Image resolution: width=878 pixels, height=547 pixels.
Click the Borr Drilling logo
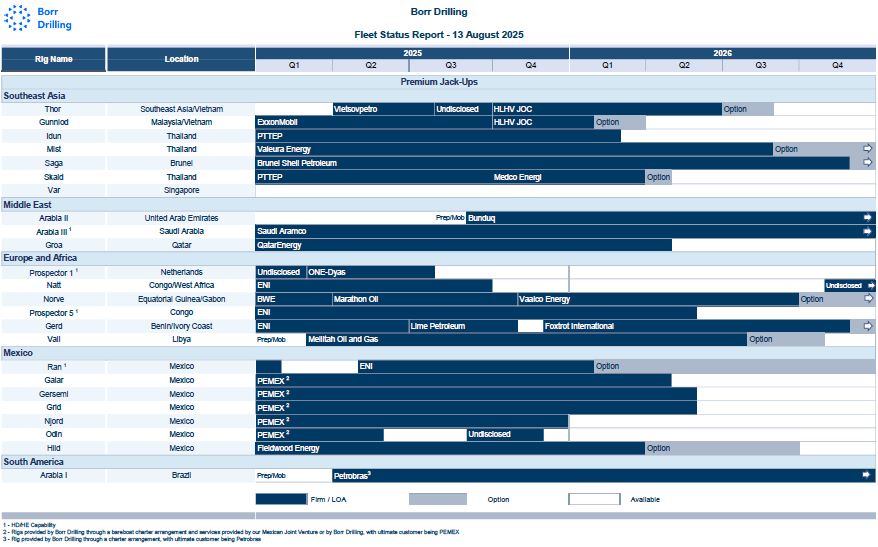38,18
